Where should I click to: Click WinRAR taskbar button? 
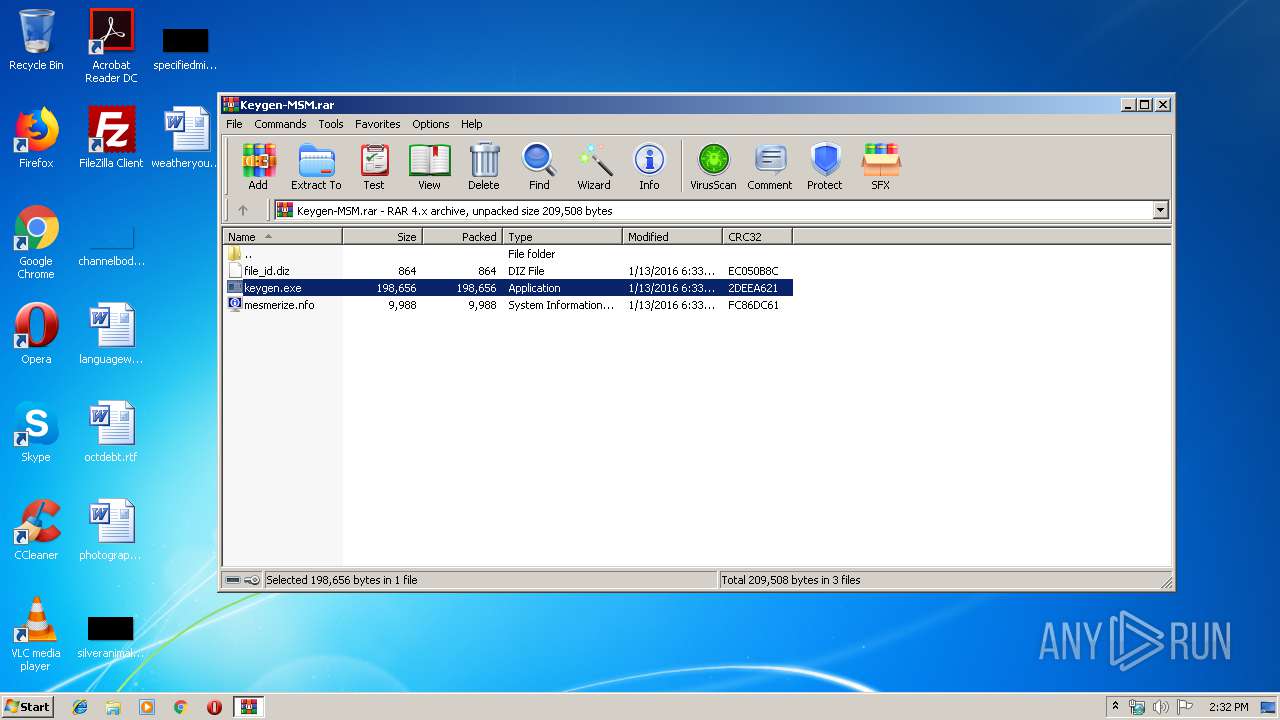(x=249, y=707)
